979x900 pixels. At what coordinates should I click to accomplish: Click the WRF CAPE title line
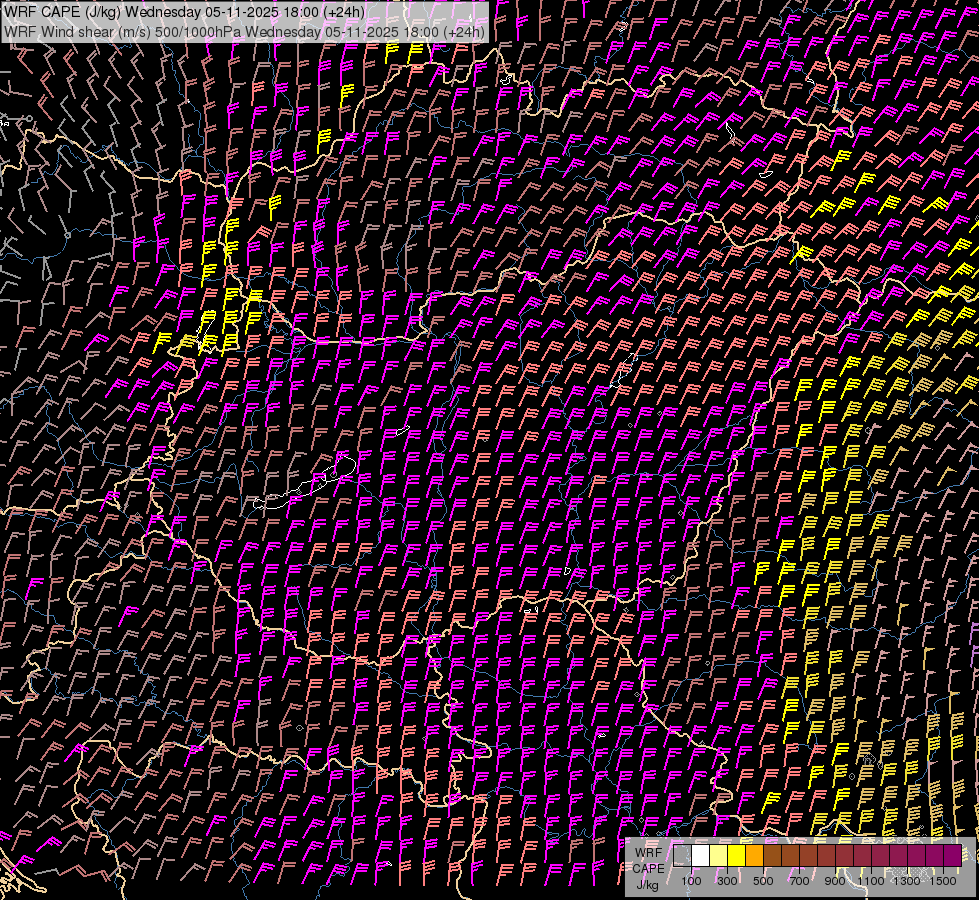coord(185,12)
